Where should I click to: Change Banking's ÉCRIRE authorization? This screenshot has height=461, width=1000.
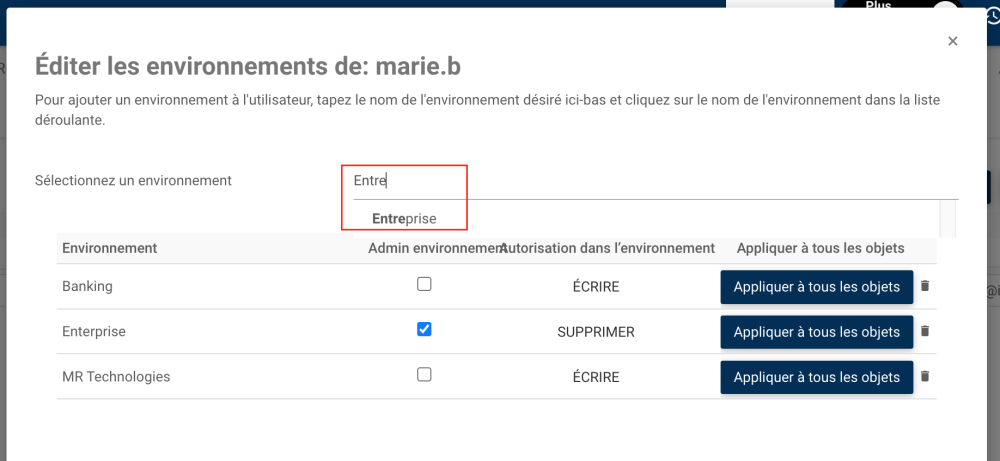pyautogui.click(x=596, y=287)
